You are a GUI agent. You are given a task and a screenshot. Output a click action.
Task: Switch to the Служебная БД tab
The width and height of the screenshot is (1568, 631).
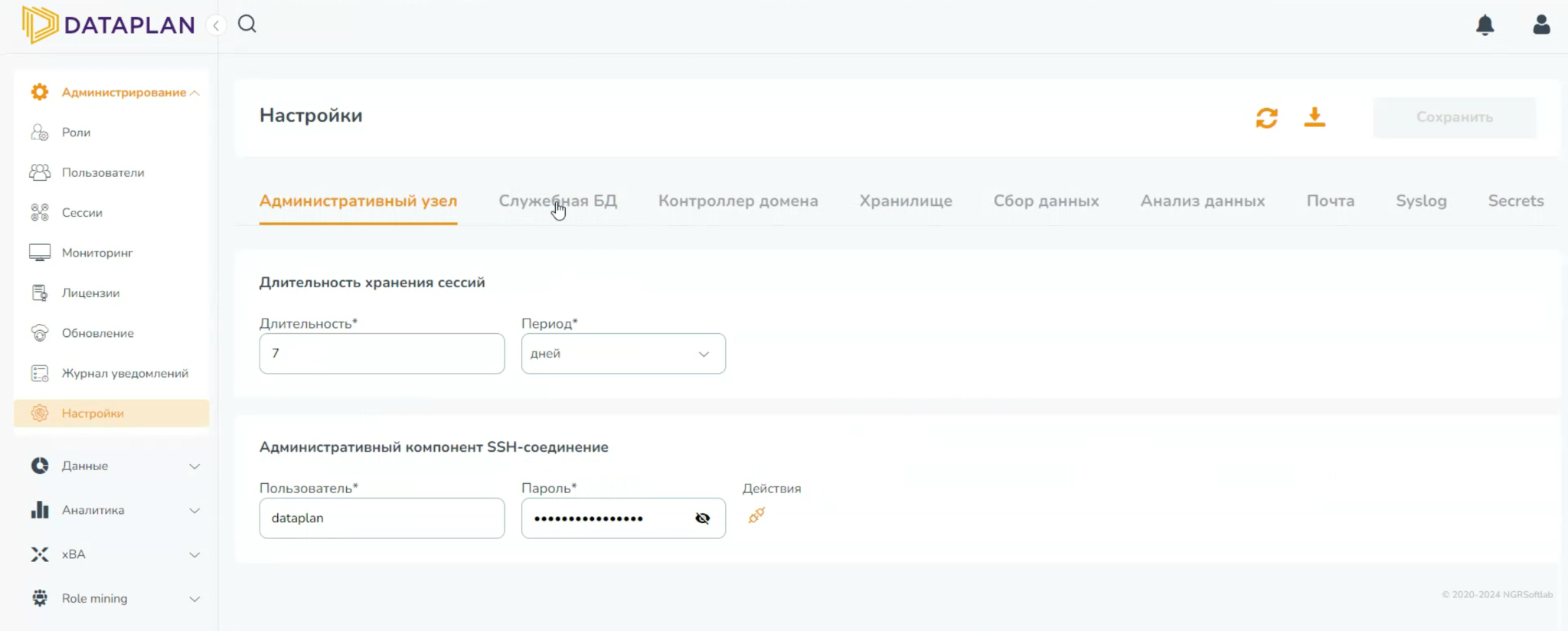coord(557,201)
